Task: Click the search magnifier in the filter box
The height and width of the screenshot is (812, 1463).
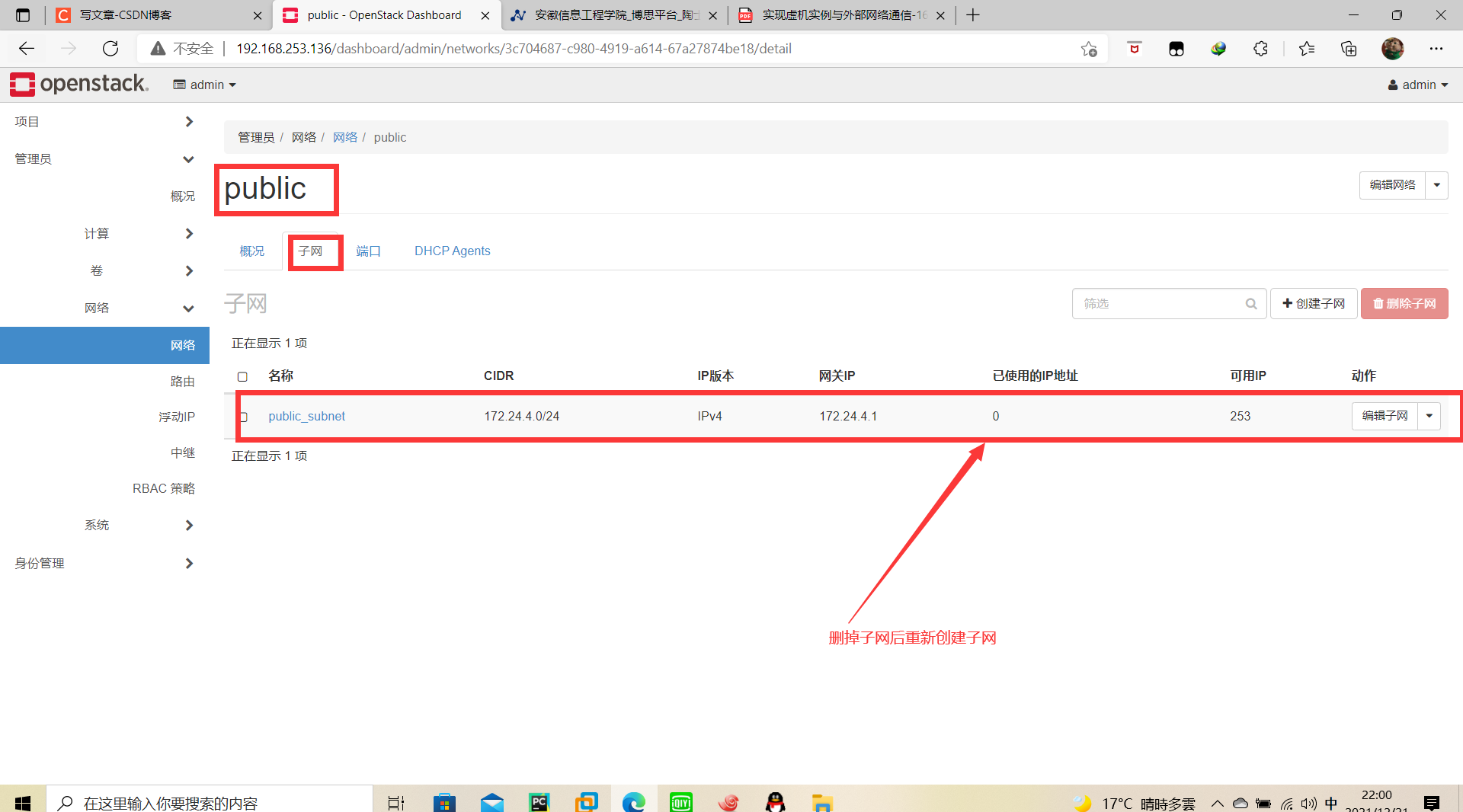Action: [1251, 304]
